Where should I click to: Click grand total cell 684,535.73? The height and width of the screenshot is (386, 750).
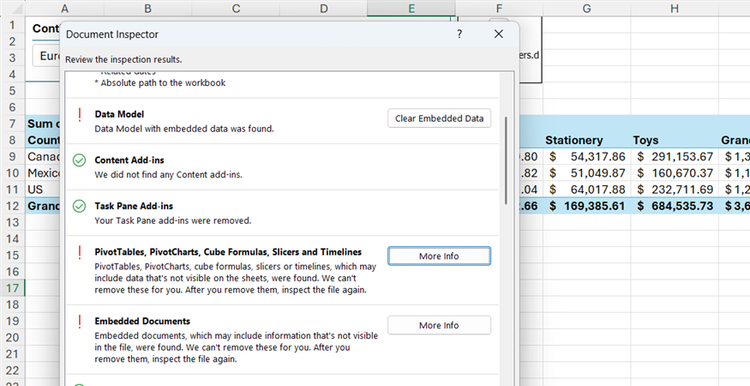tap(674, 206)
